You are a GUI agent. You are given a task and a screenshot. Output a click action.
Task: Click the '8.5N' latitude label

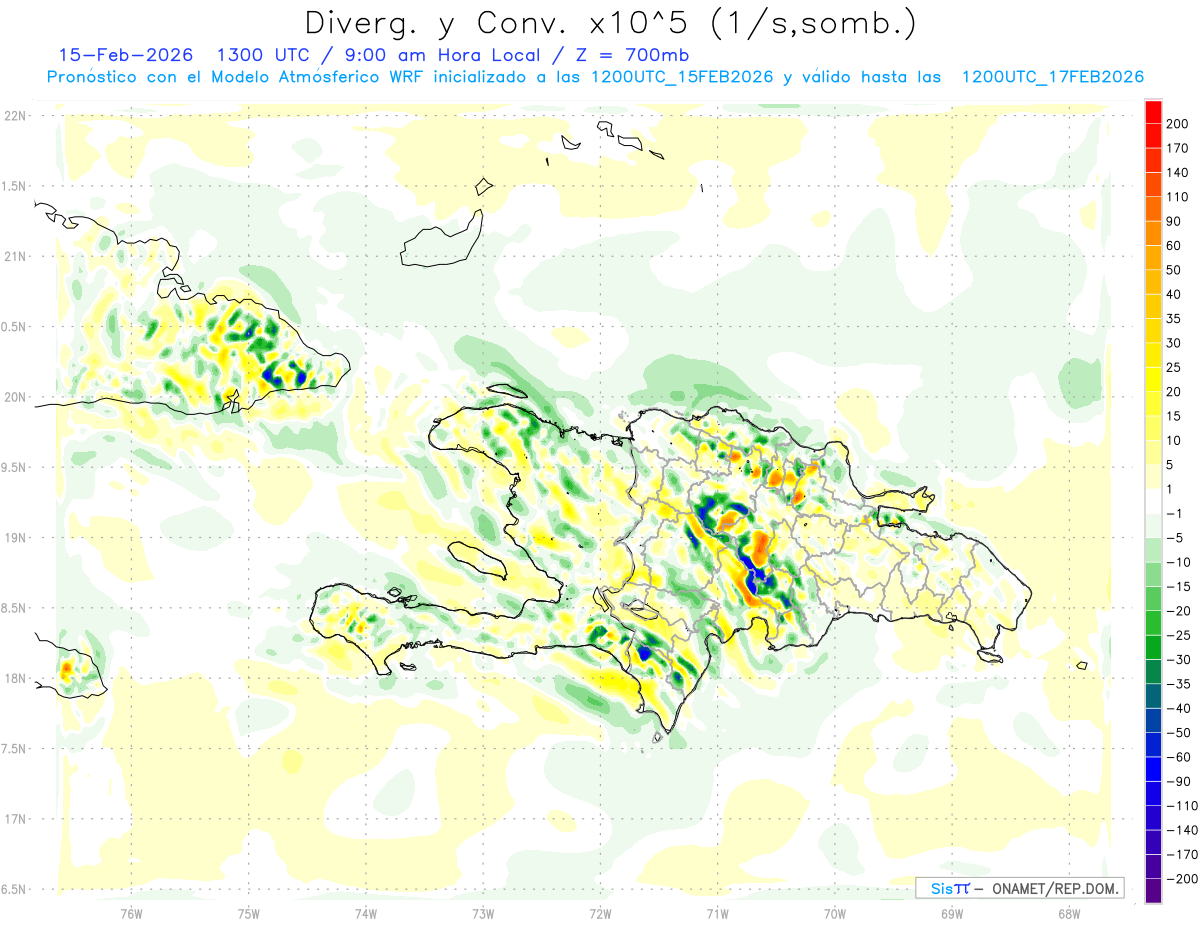click(x=14, y=608)
